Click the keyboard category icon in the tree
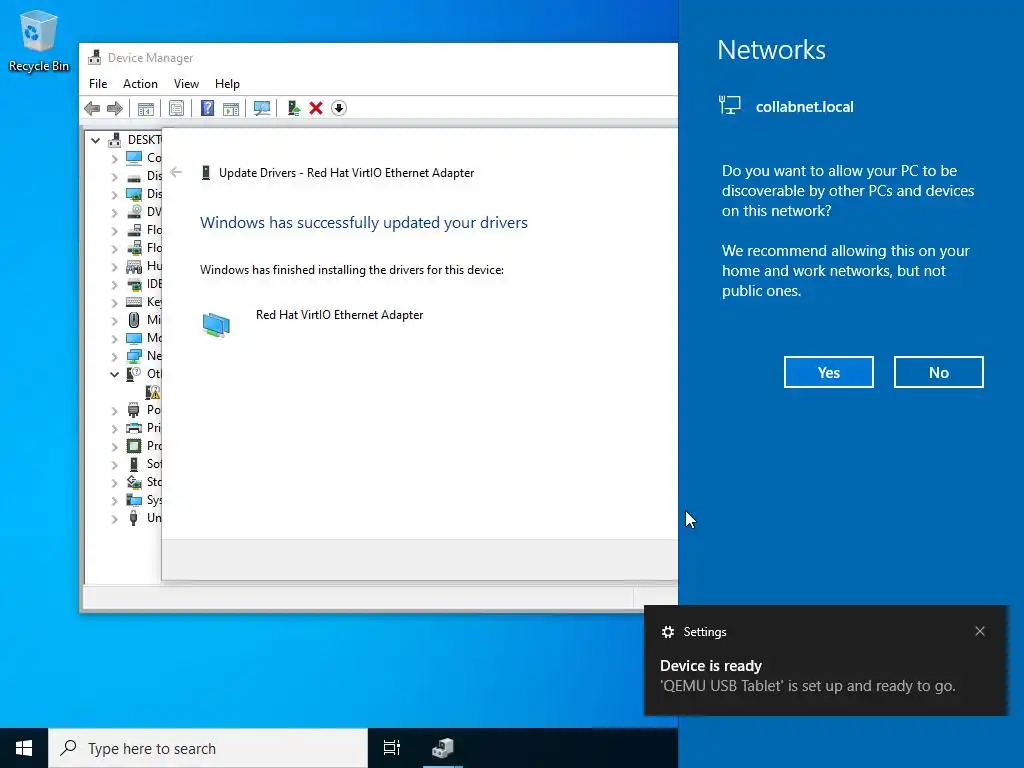The width and height of the screenshot is (1024, 768). 134,302
